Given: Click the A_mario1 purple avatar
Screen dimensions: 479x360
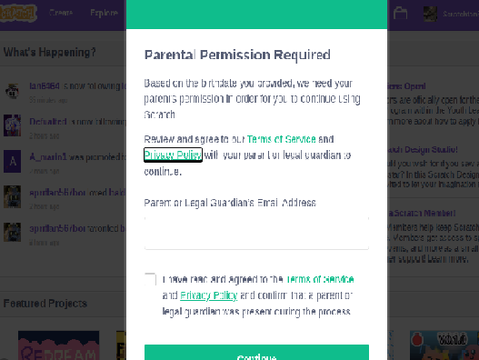Looking at the screenshot, I should pos(12,161).
